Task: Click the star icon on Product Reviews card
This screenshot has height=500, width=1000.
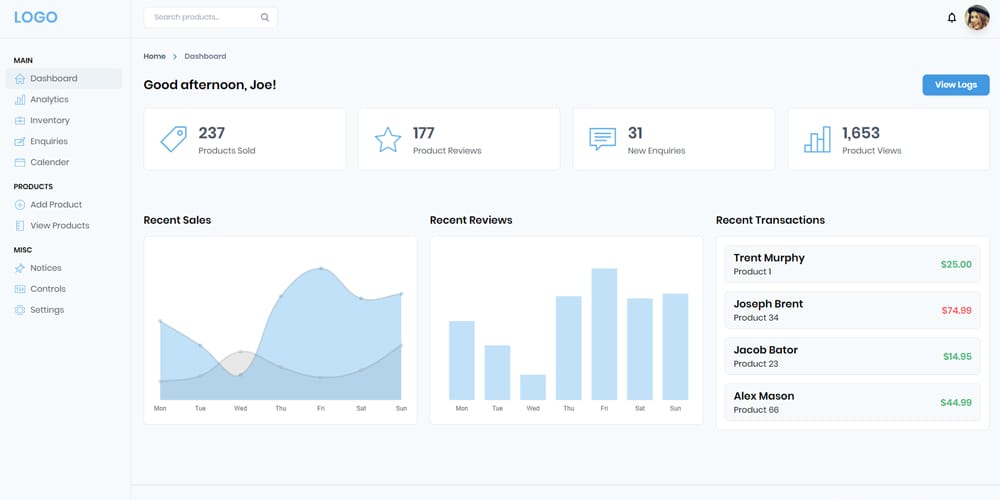Action: pos(388,139)
